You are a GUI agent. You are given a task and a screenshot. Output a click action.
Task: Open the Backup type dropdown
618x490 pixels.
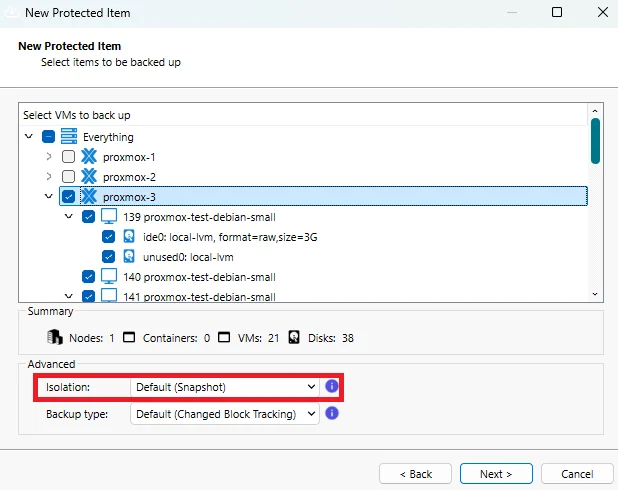pyautogui.click(x=225, y=413)
